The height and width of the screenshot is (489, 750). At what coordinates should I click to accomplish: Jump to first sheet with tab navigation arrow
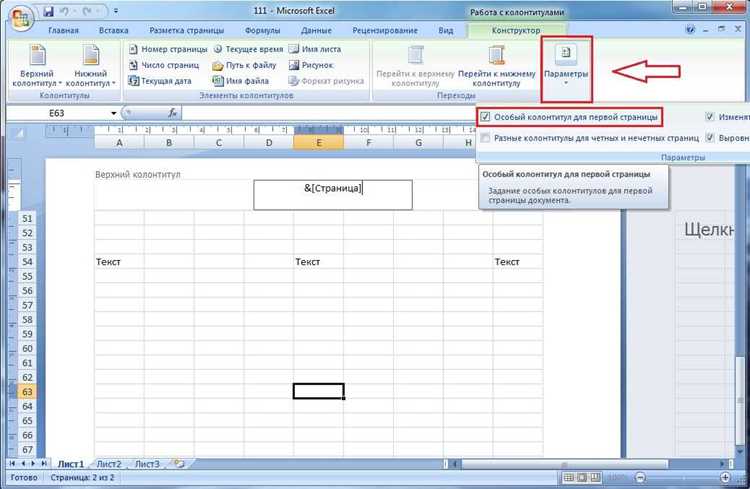pyautogui.click(x=12, y=464)
